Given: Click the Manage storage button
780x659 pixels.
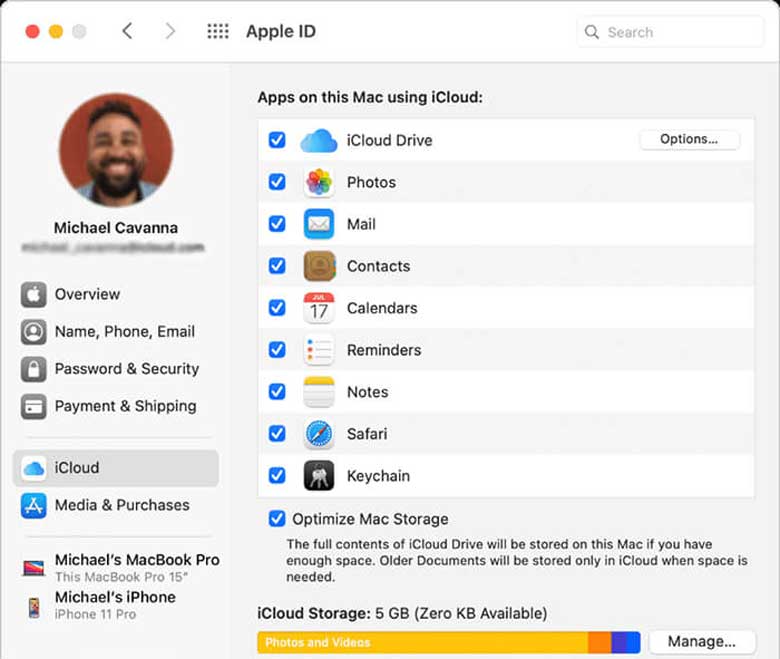Looking at the screenshot, I should [701, 642].
